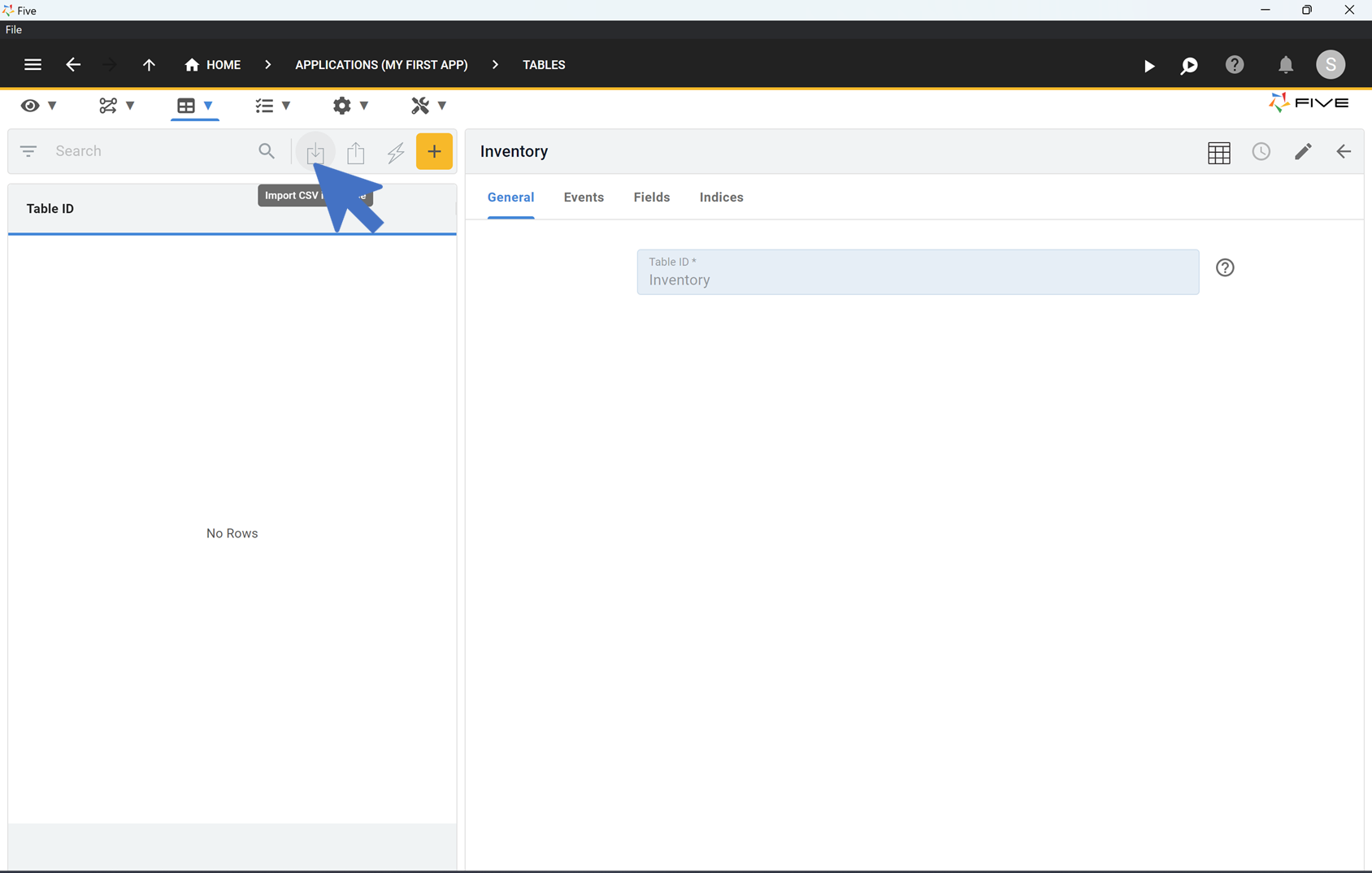
Task: Open the wrench-and-screwdriver setup icon
Action: 420,105
